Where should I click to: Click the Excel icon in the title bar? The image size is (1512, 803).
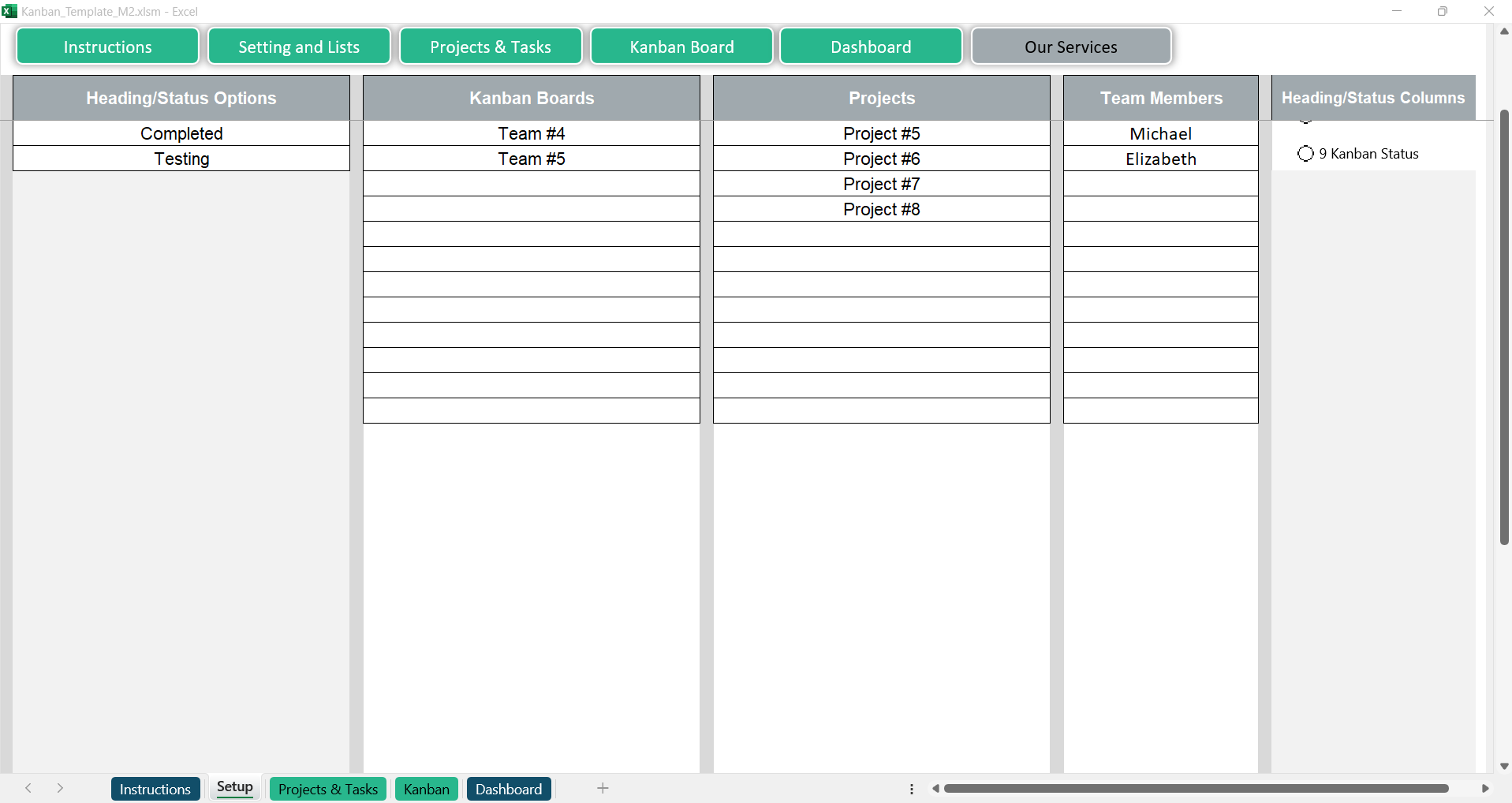point(9,11)
